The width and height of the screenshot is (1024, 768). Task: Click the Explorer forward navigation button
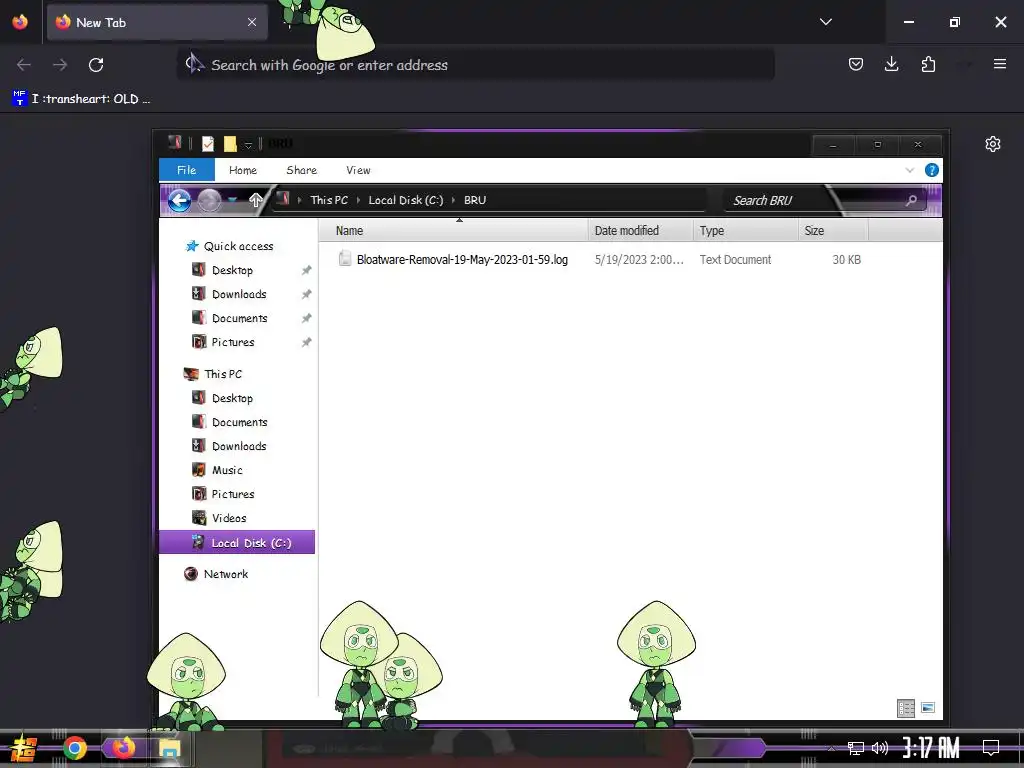pos(209,200)
